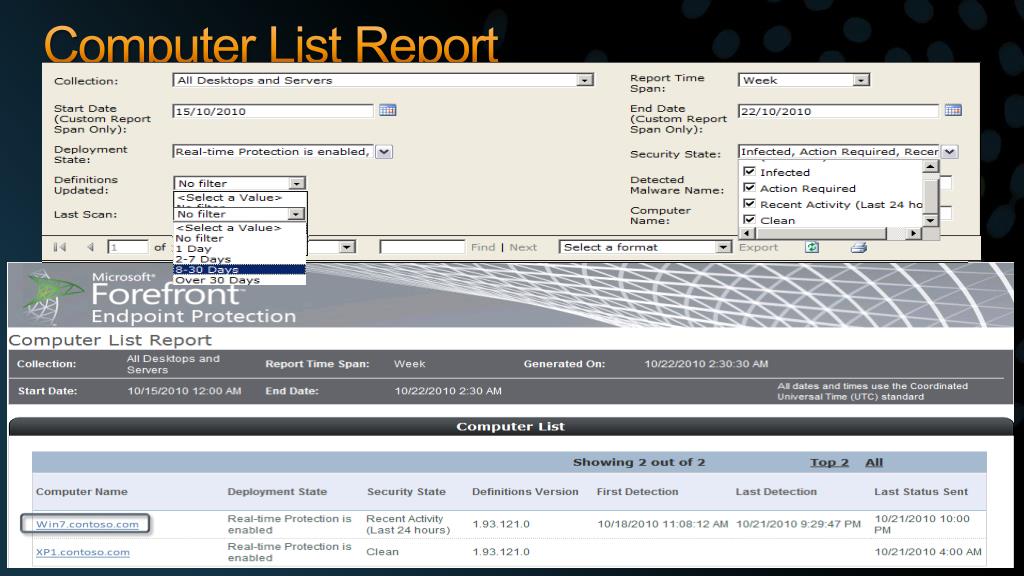Click the Deployment State column header

(x=277, y=491)
